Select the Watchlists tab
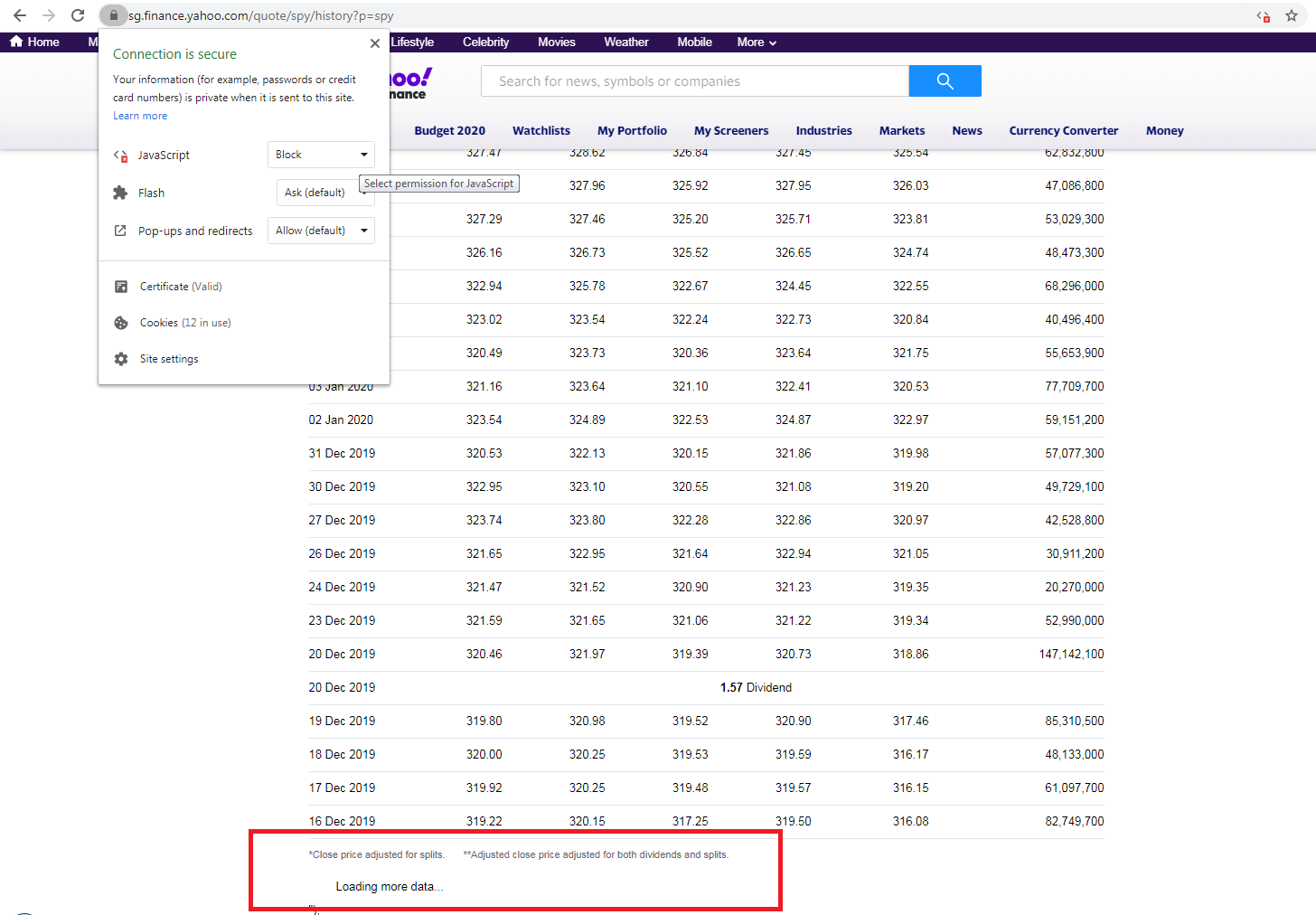This screenshot has height=915, width=1316. click(541, 130)
